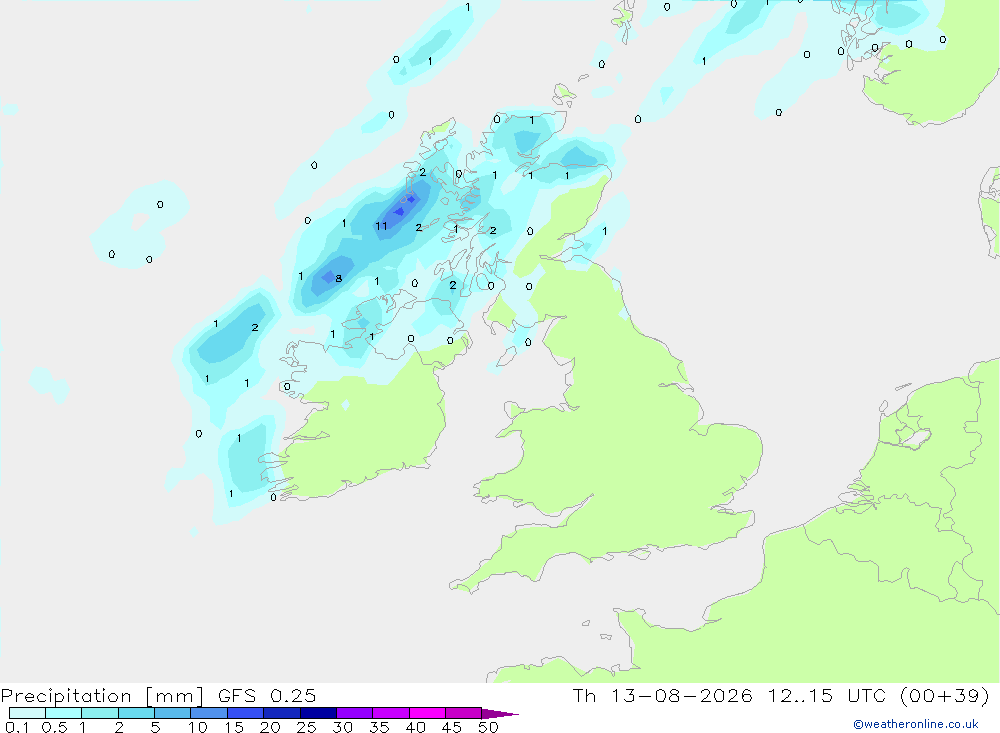Select the 0.5–1 mm legend color swatch
The image size is (1000, 733).
(64, 713)
